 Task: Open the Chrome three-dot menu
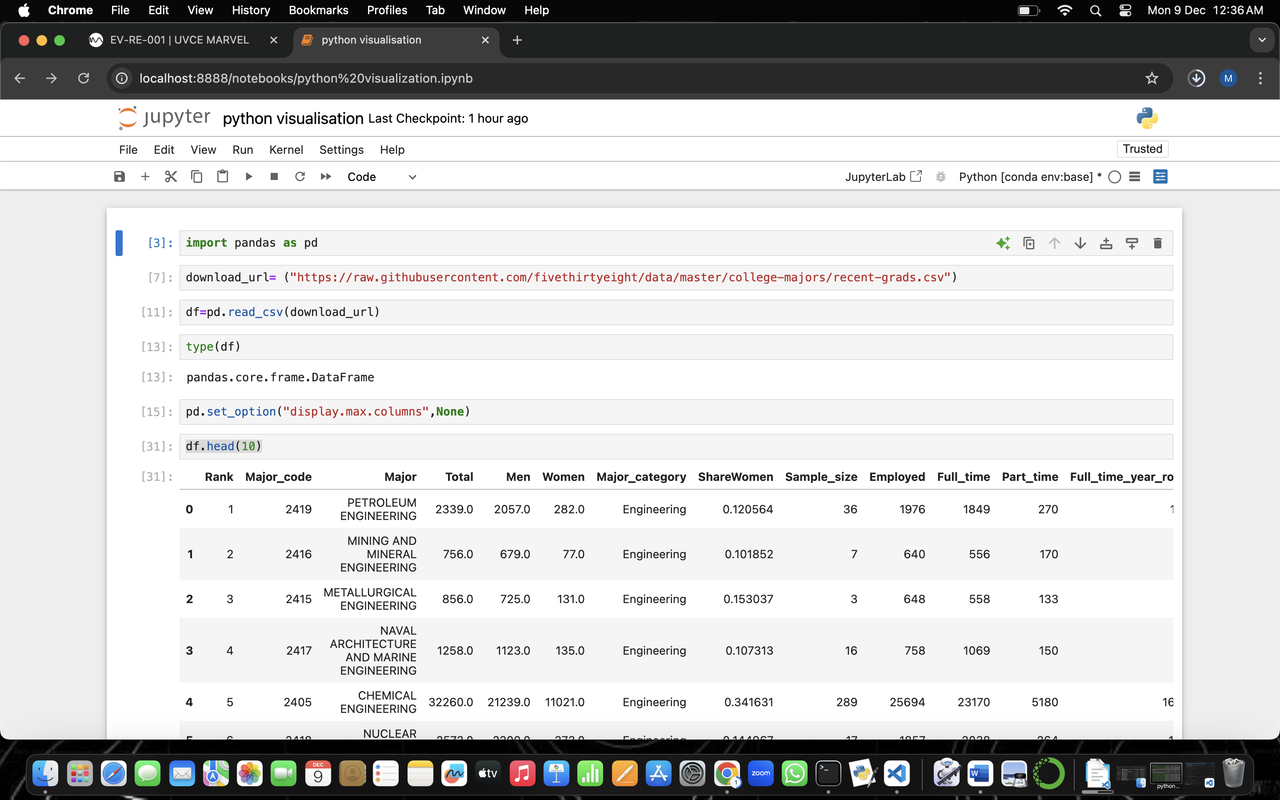(x=1260, y=78)
